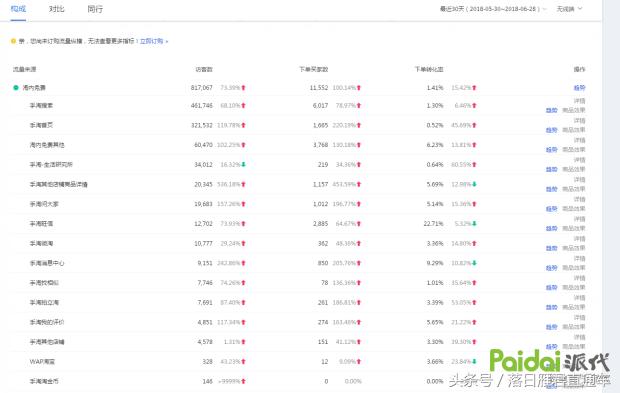
Task: Select the 手淘首页 source name
Action: [41, 125]
